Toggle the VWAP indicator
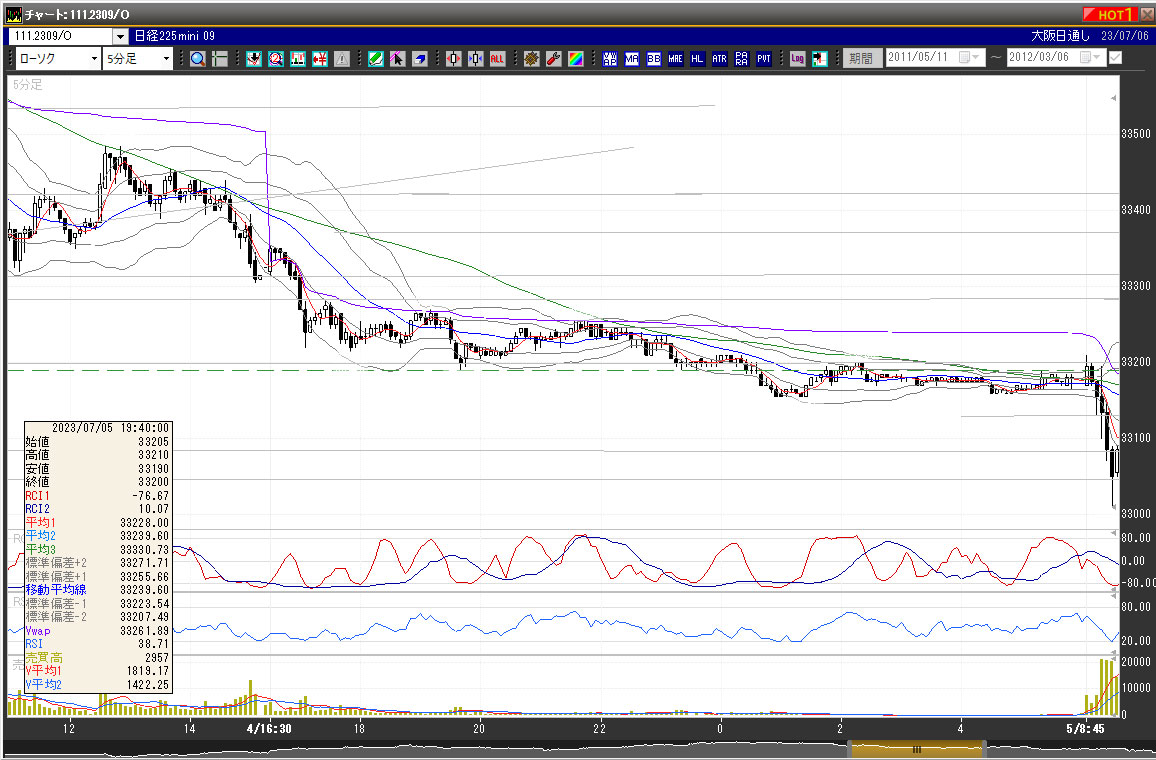This screenshot has width=1156, height=760. [x=610, y=59]
